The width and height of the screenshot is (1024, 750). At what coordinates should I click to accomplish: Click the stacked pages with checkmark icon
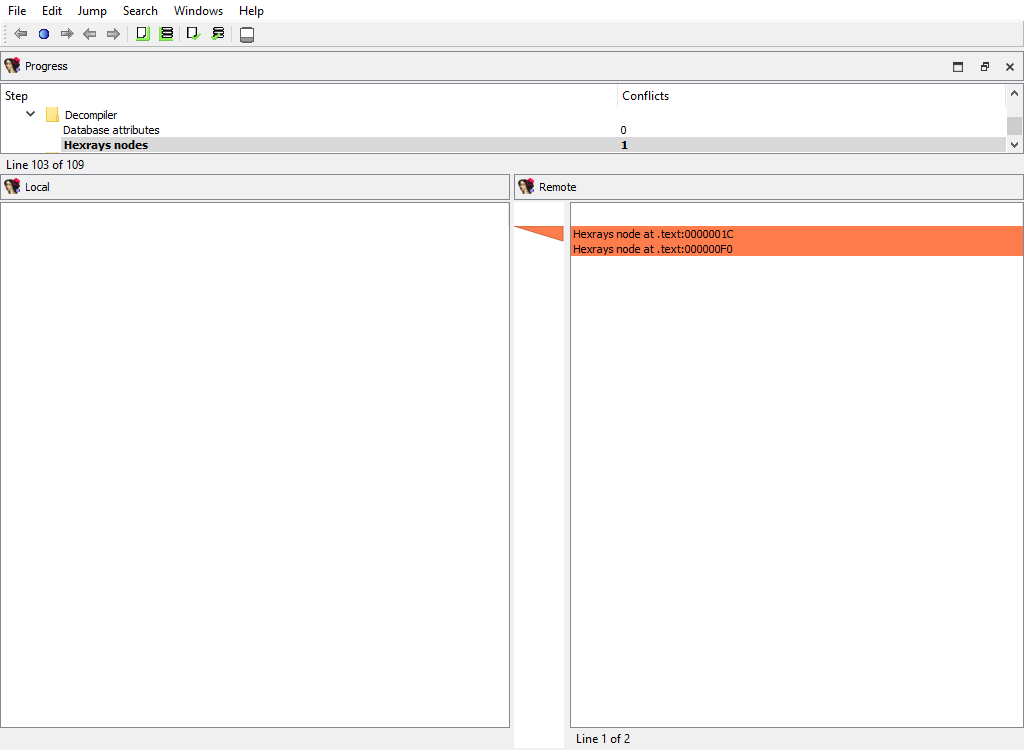(x=218, y=34)
